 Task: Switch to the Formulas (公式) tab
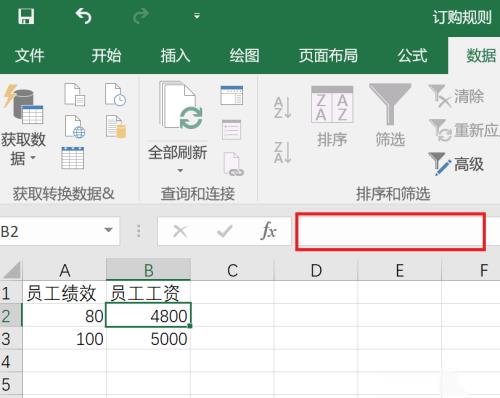click(412, 55)
